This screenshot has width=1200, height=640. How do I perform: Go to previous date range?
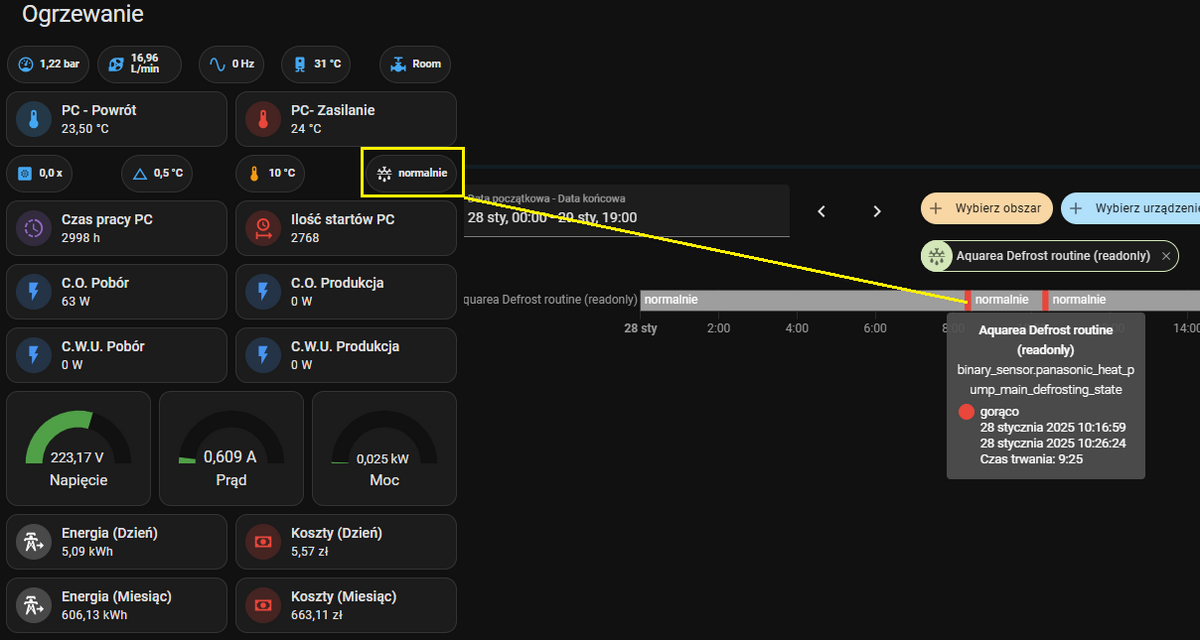[822, 211]
